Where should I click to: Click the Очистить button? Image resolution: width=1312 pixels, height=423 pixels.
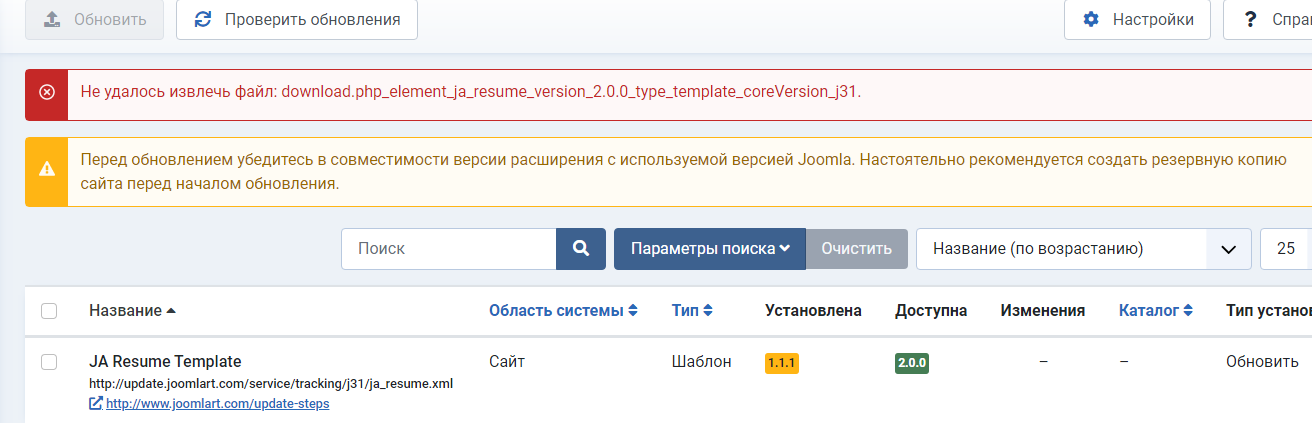click(857, 249)
